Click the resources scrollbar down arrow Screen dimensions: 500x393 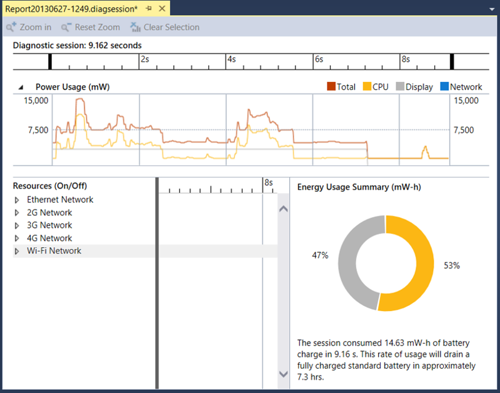283,374
